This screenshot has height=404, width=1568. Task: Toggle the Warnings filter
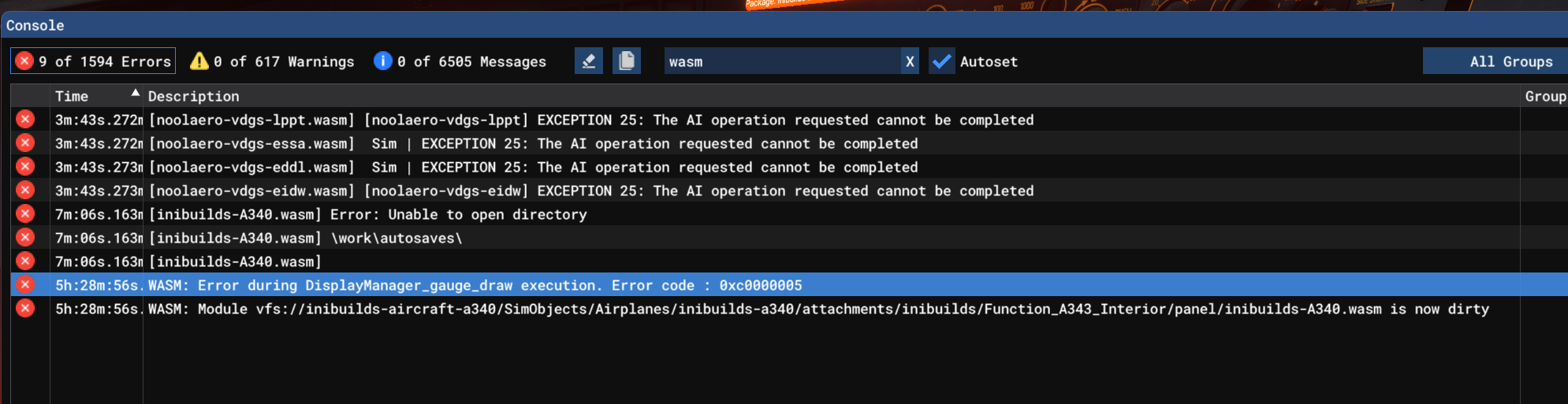click(x=273, y=61)
